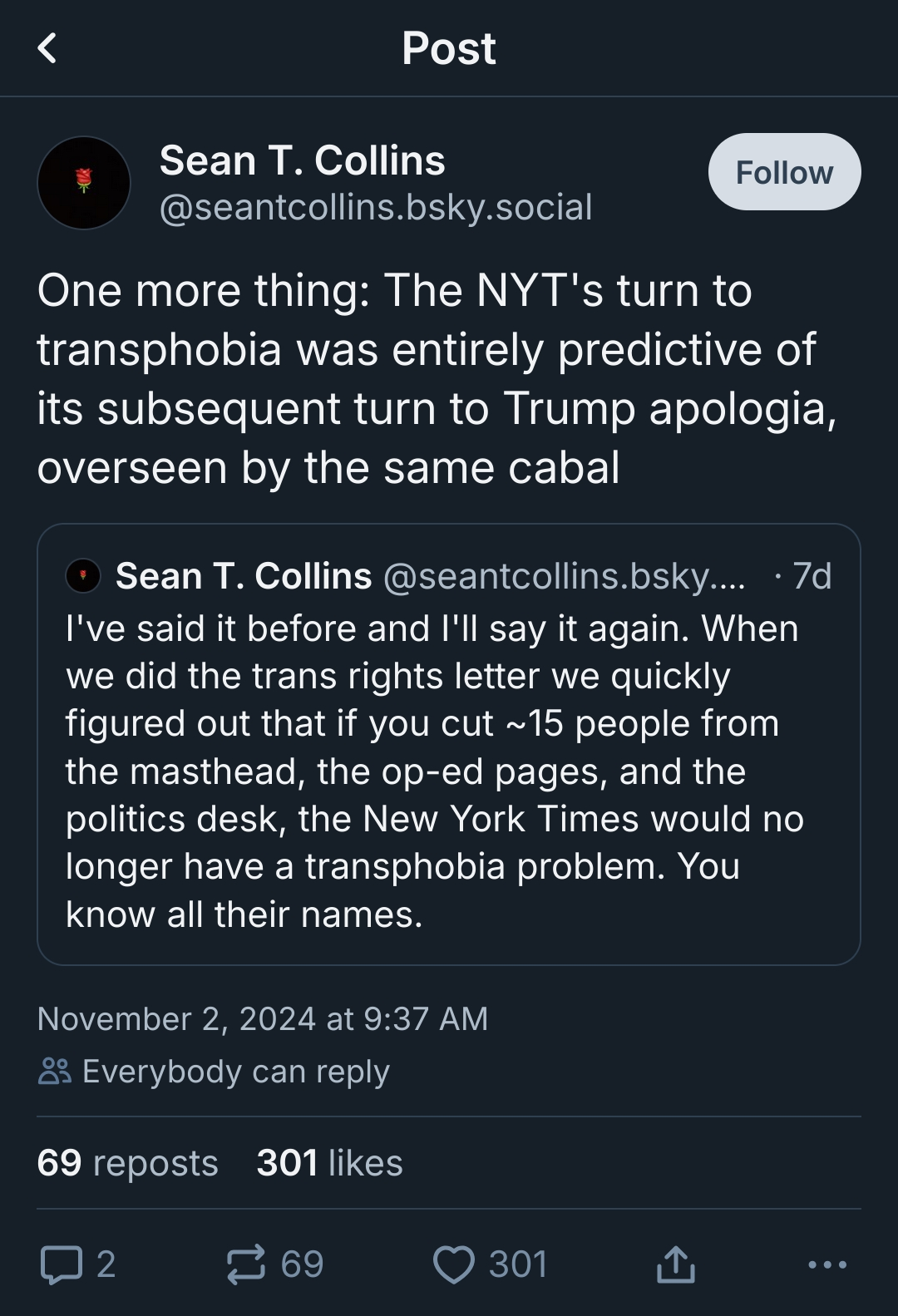View the list of 301 likes
This screenshot has width=898, height=1316.
[x=329, y=1162]
